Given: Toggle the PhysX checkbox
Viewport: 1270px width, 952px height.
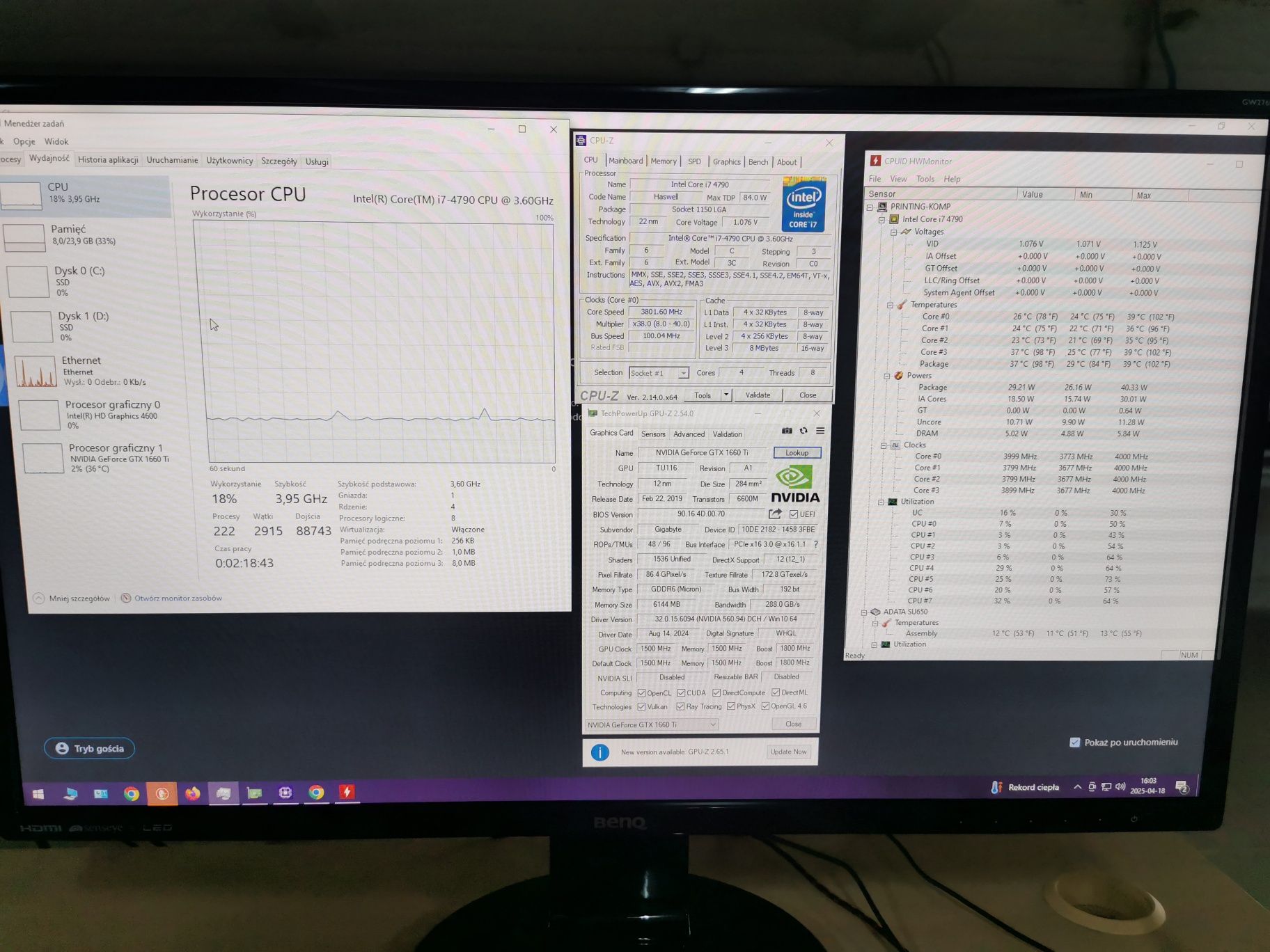Looking at the screenshot, I should click(730, 706).
